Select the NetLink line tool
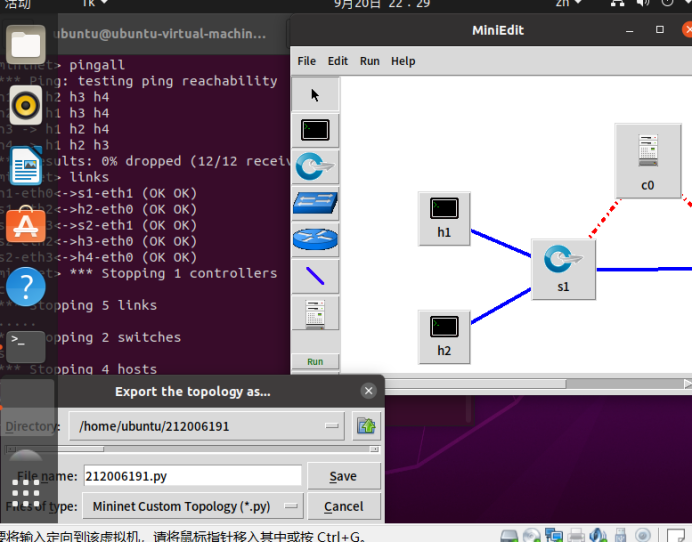Screen dimensions: 692x542 315,276
